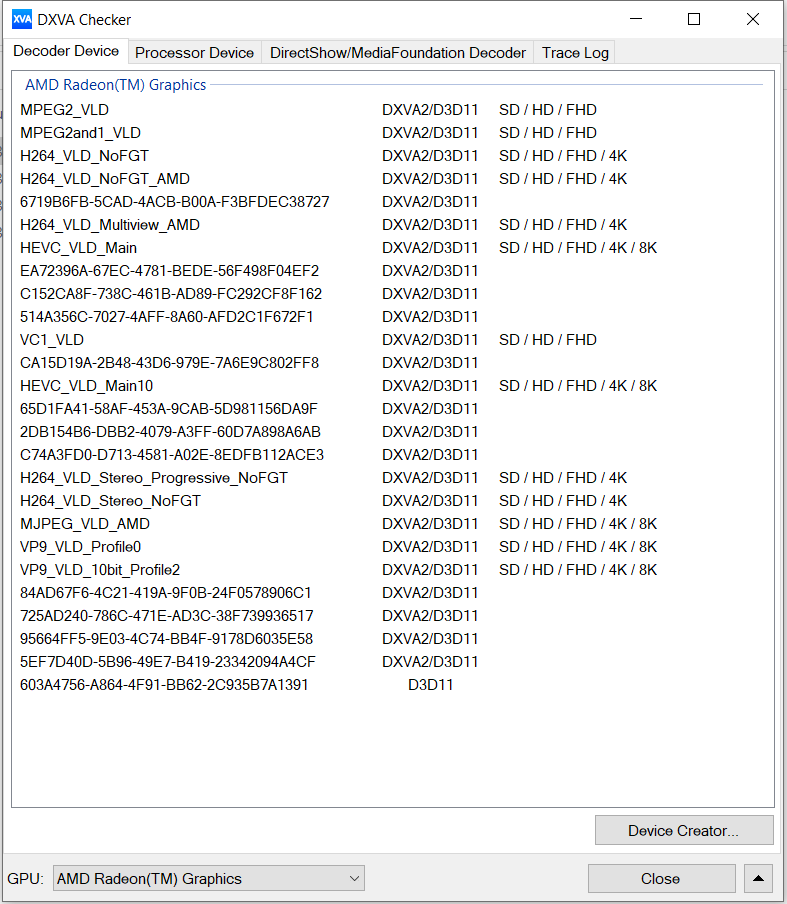
Task: Maximize the DXVA Checker window
Action: 694,19
